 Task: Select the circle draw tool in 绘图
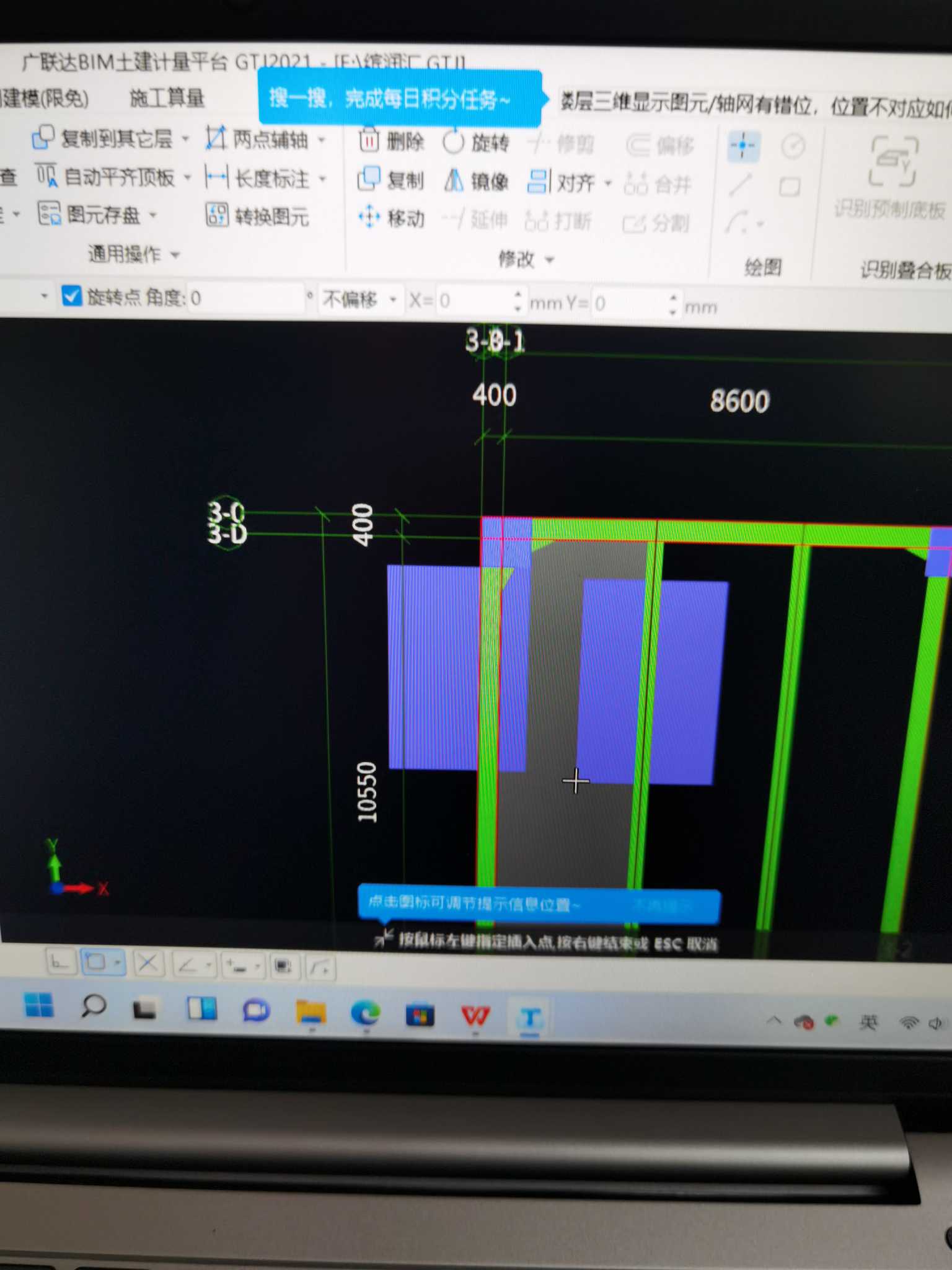pos(793,147)
